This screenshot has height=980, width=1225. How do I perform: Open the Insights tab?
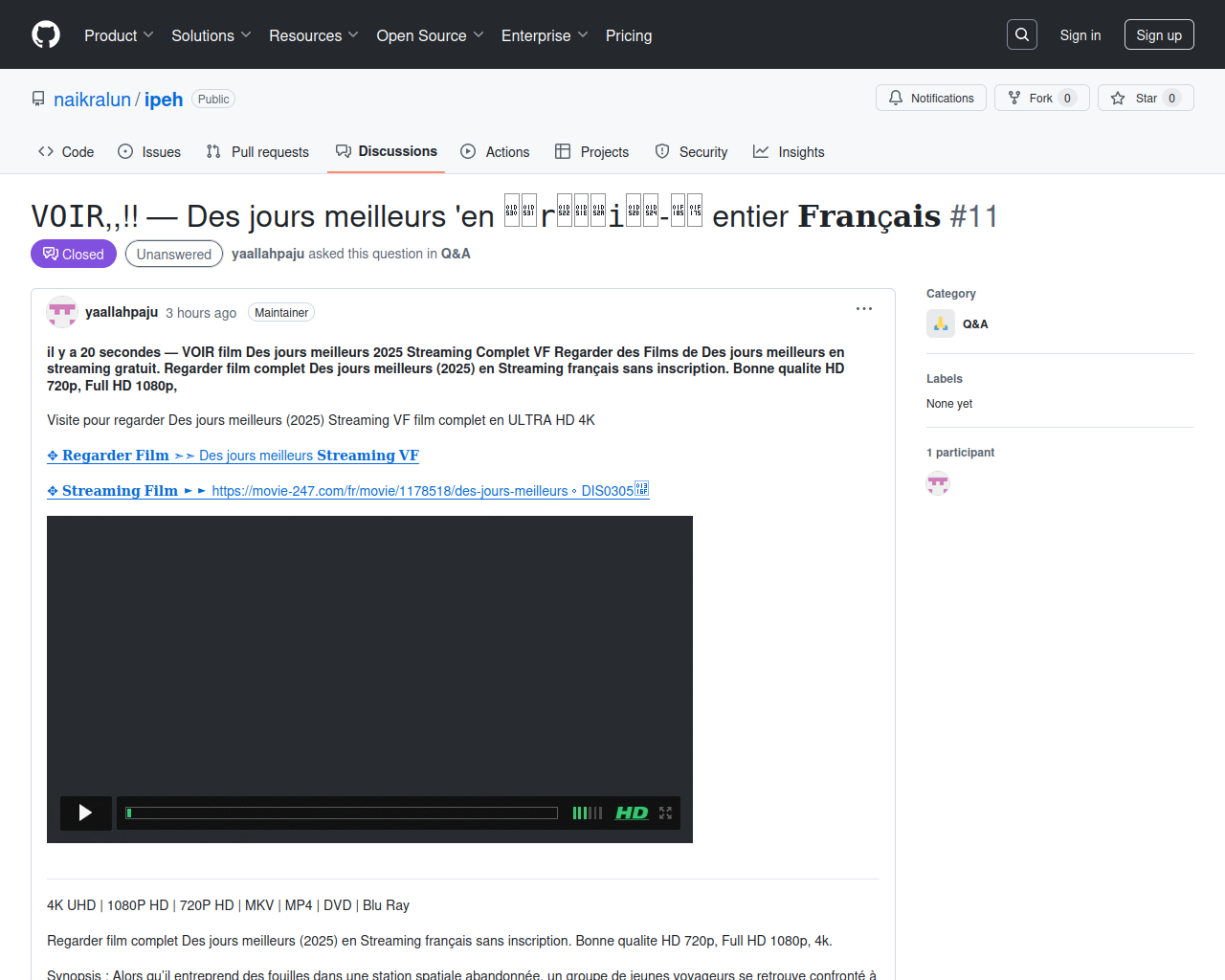point(789,151)
